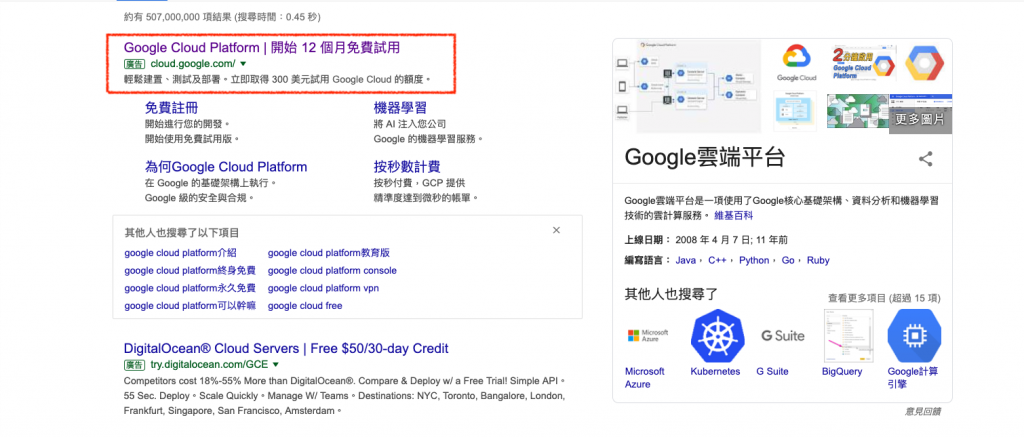The height and width of the screenshot is (437, 1024).
Task: Search google cloud platform終身免費 suggestion
Action: click(x=190, y=270)
